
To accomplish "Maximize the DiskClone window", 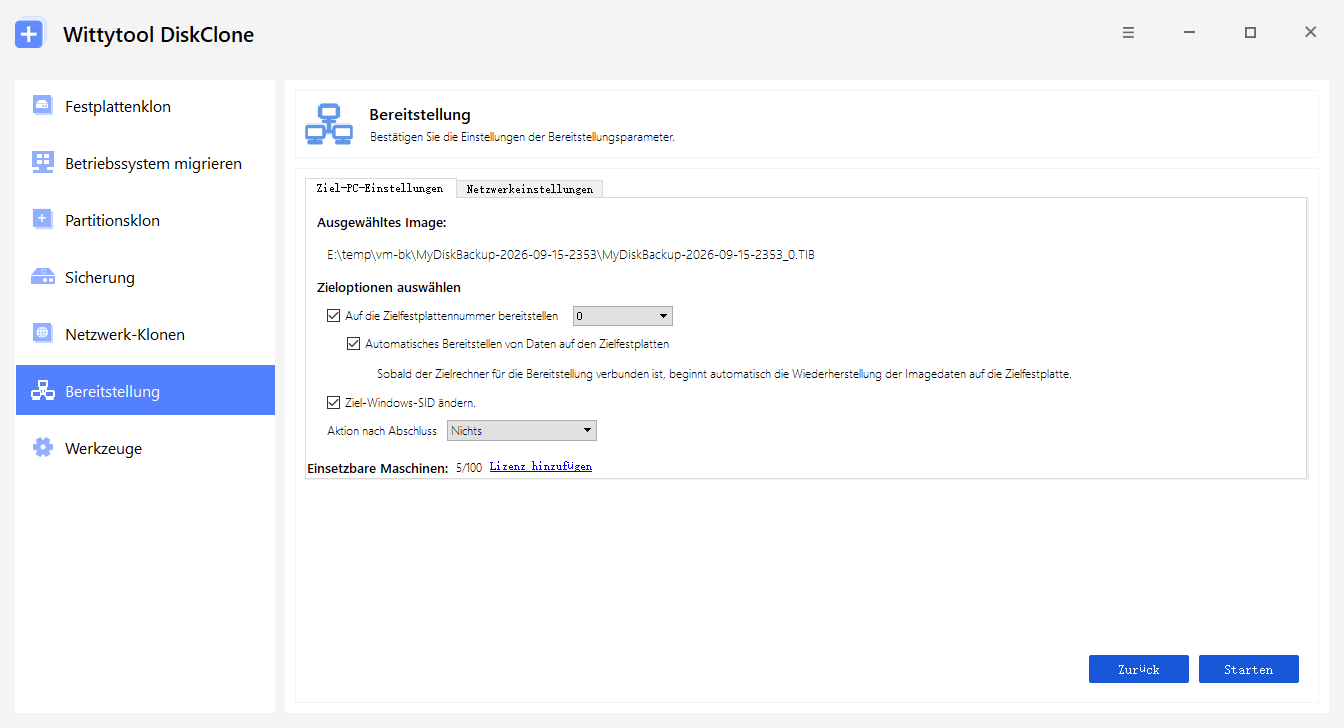I will [x=1250, y=33].
